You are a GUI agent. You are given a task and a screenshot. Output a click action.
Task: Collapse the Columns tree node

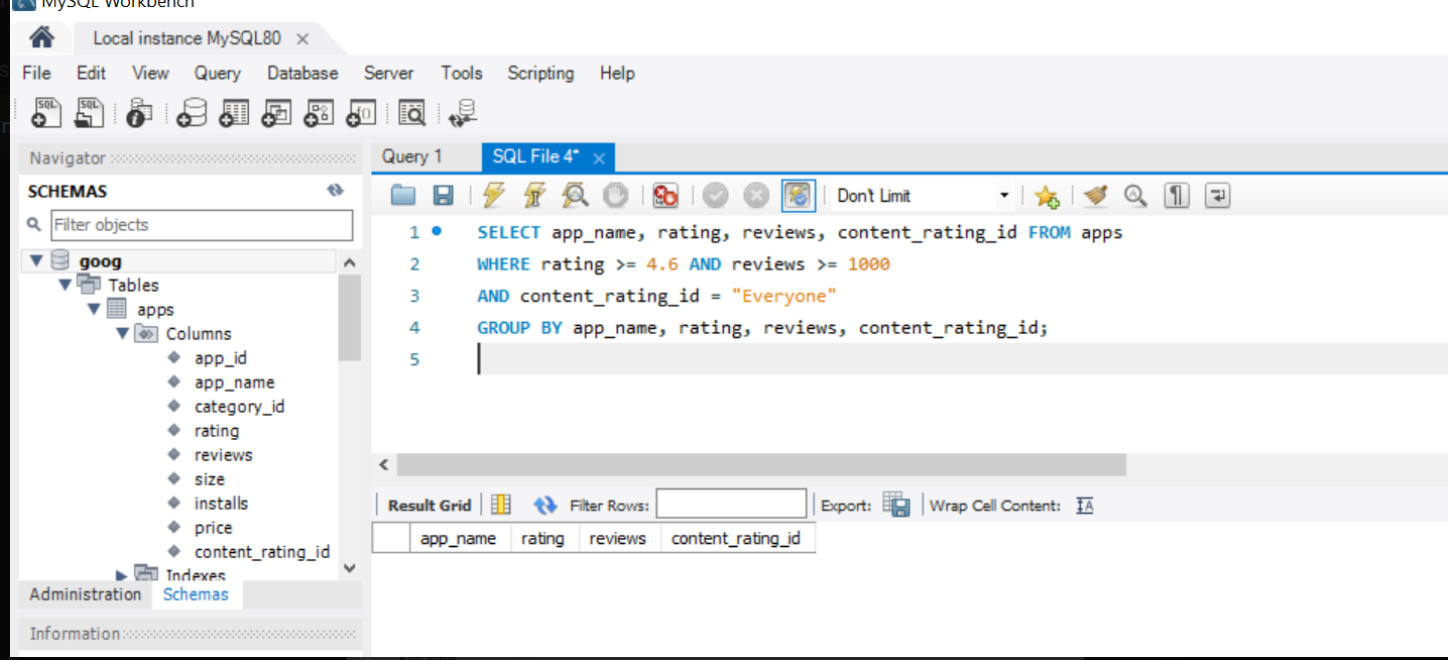click(x=122, y=333)
